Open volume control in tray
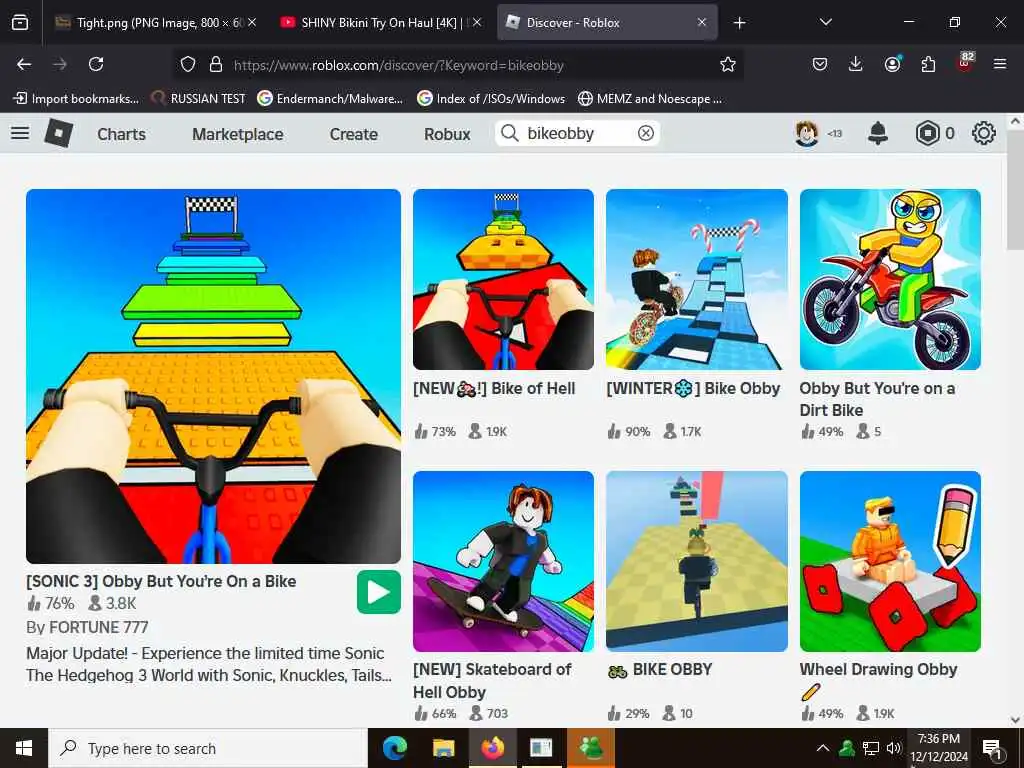1024x768 pixels. point(893,748)
